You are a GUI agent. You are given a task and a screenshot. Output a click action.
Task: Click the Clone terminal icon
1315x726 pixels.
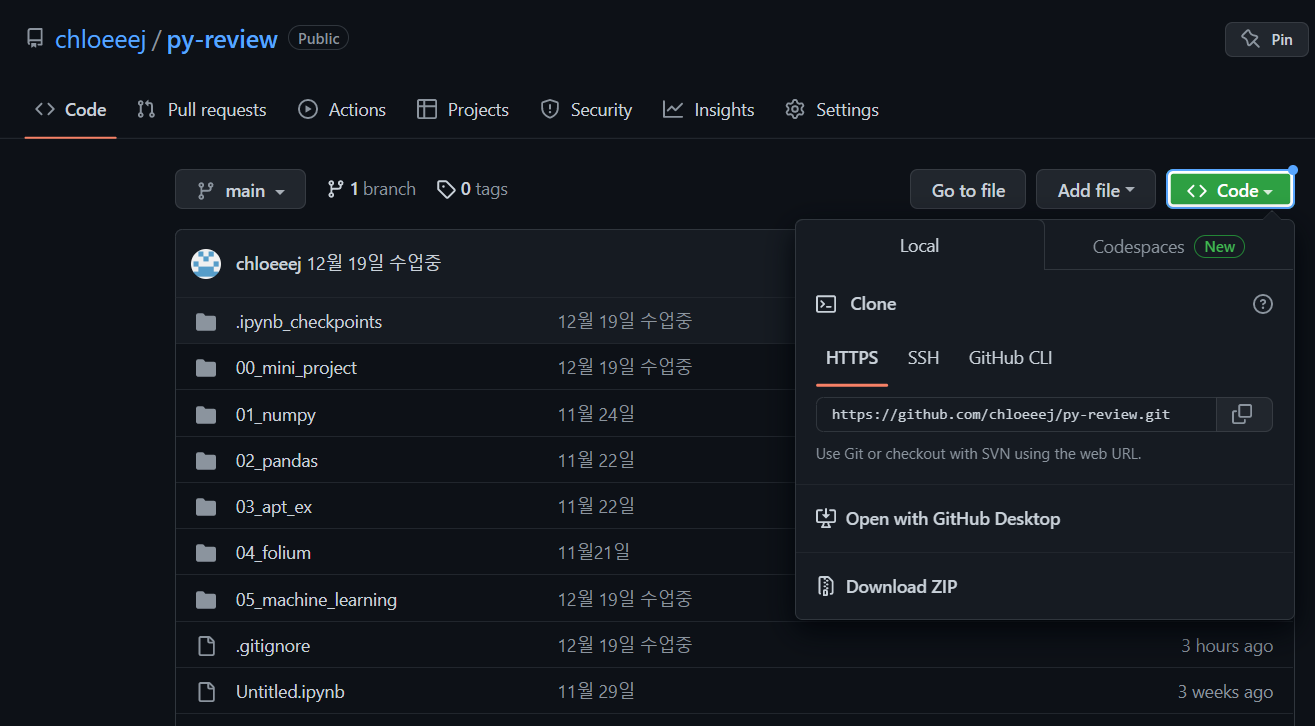click(x=826, y=304)
